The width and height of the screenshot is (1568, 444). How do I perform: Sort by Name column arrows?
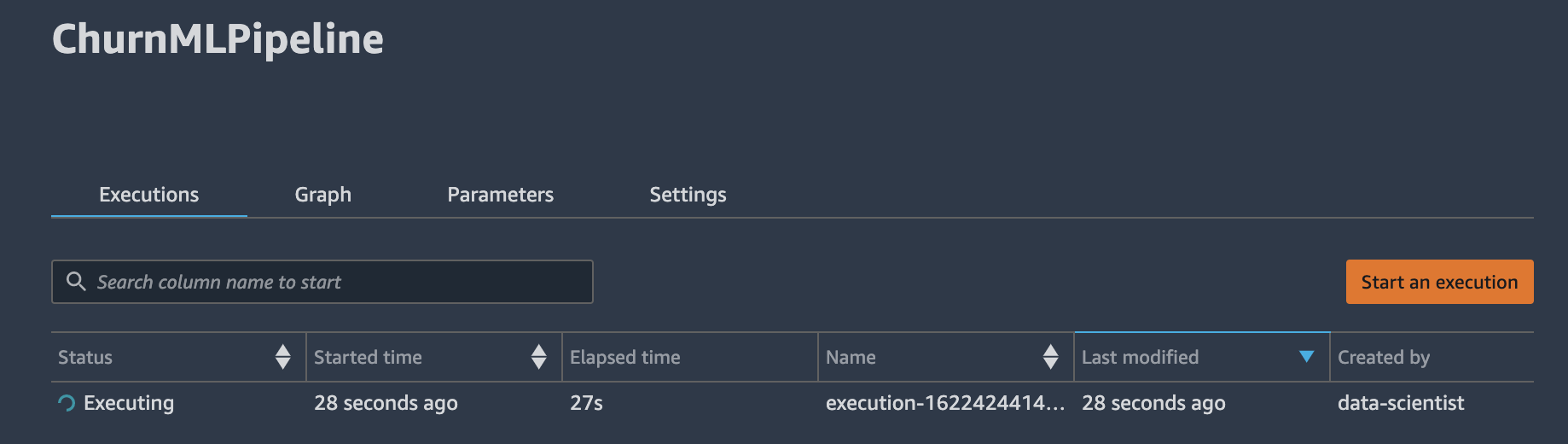(x=1051, y=357)
